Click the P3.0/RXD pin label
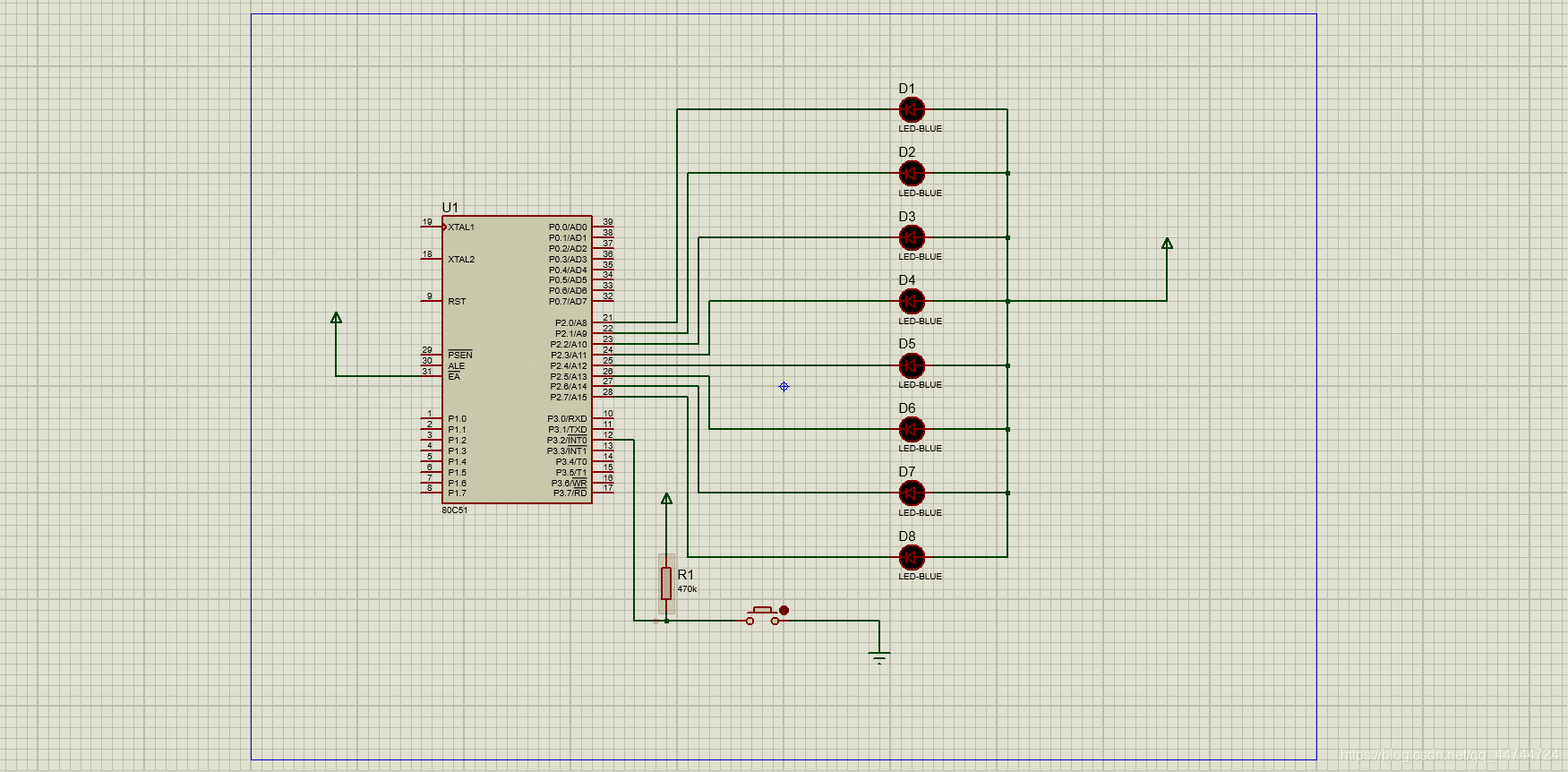 pyautogui.click(x=568, y=419)
